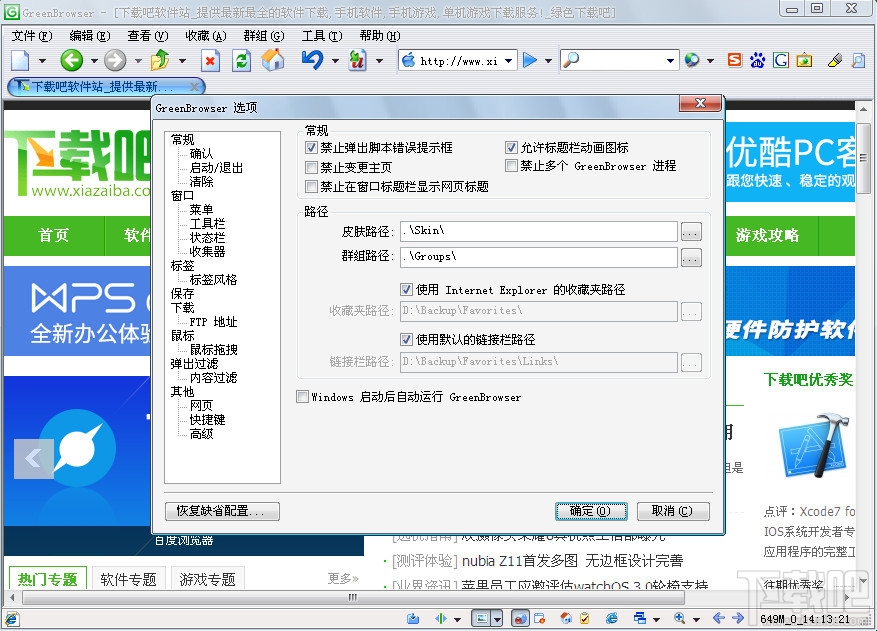Click the highlighter pen toolbar icon
This screenshot has width=877, height=631.
(834, 60)
